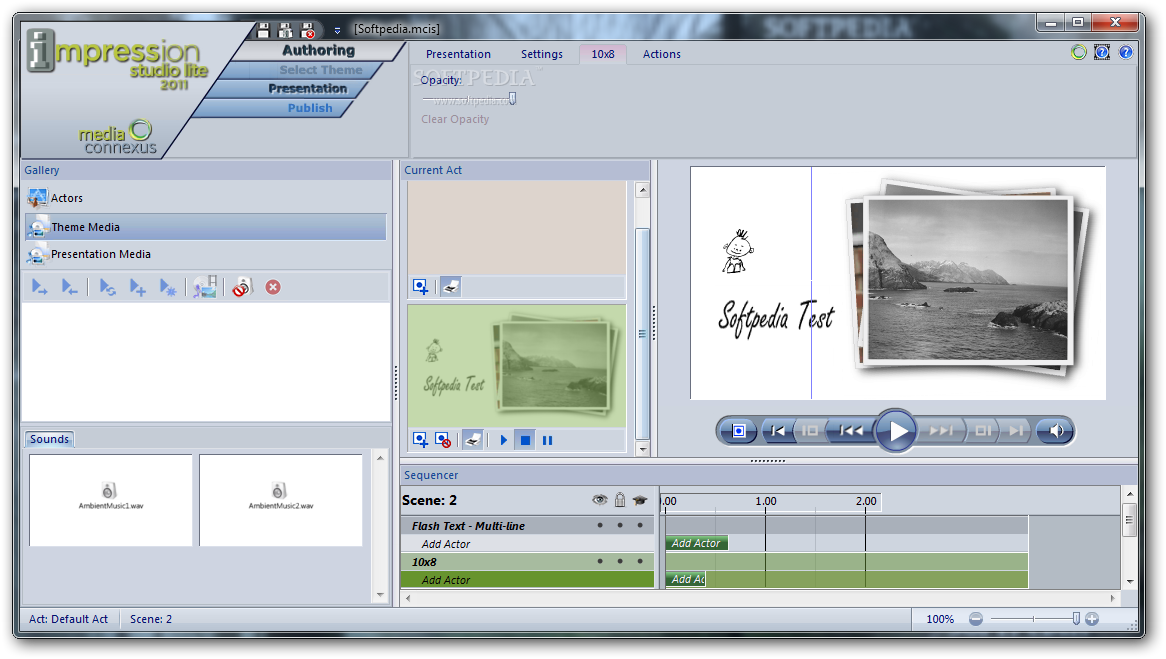Select the blank first scene thumbnail
The width and height of the screenshot is (1166, 659).
[517, 228]
